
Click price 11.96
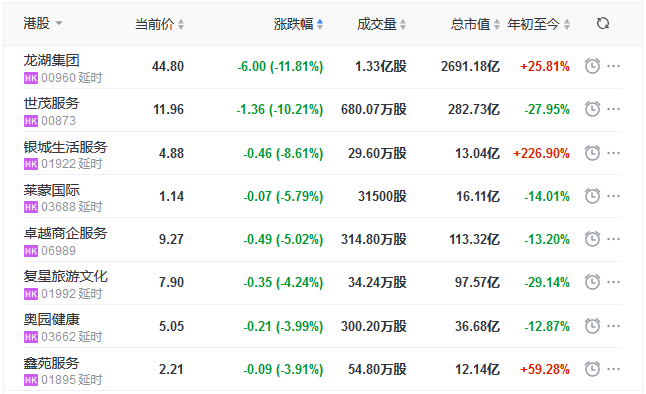click(x=169, y=109)
